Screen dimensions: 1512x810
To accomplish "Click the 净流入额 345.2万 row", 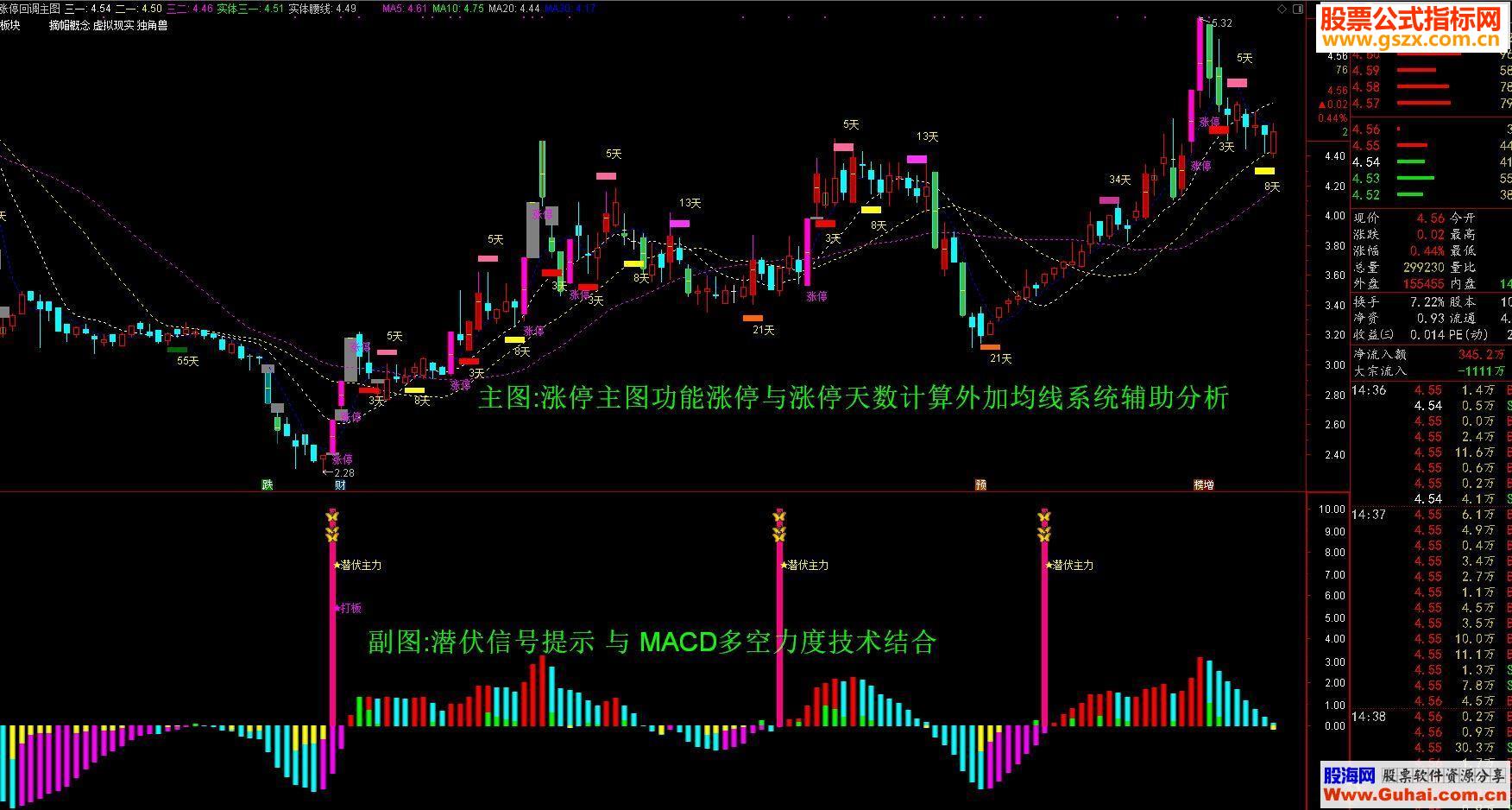I will tap(1431, 354).
